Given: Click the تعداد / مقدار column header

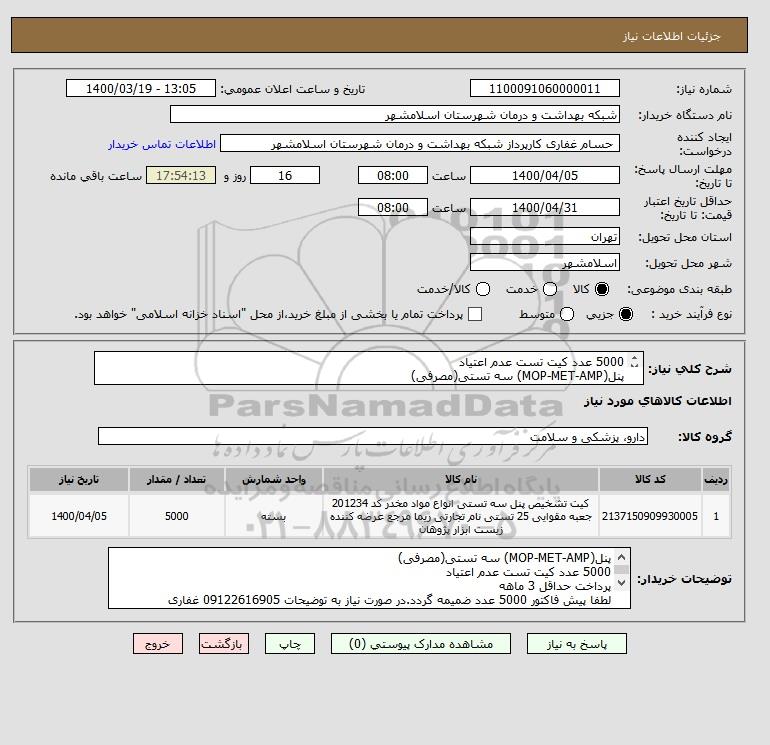Looking at the screenshot, I should 176,479.
